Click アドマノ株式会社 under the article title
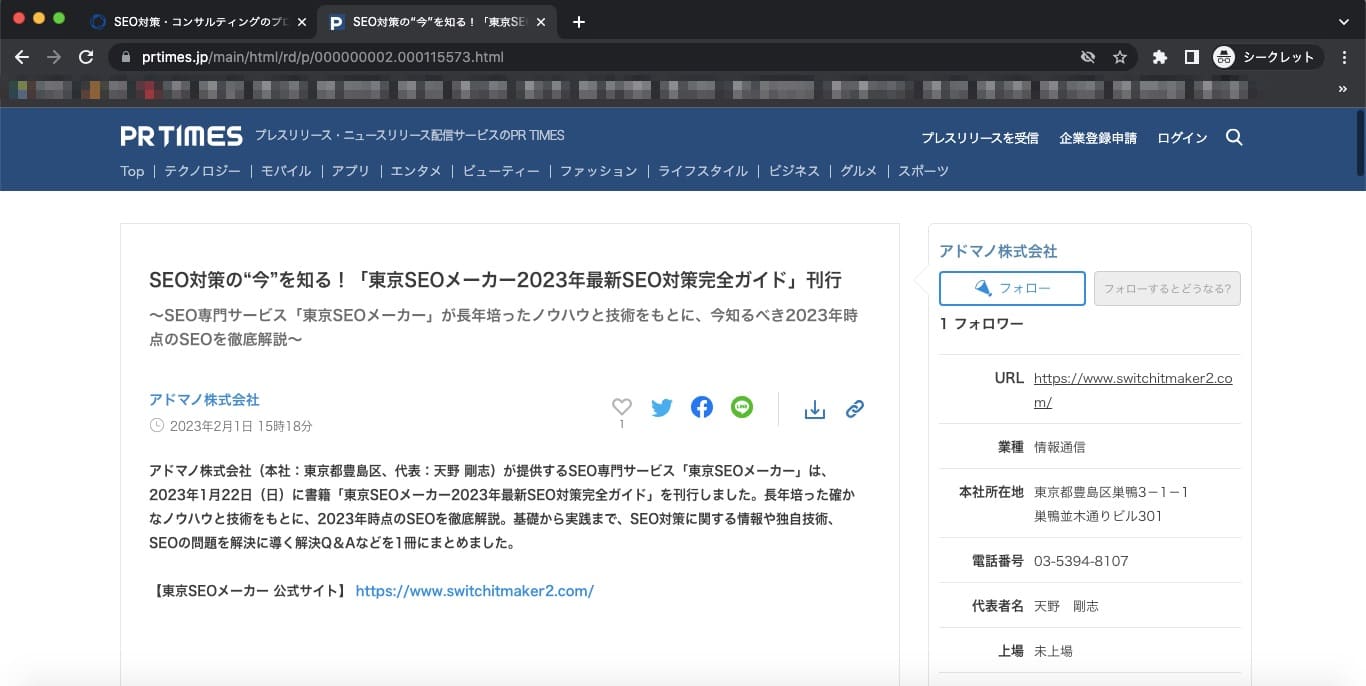The image size is (1366, 686). pyautogui.click(x=204, y=400)
